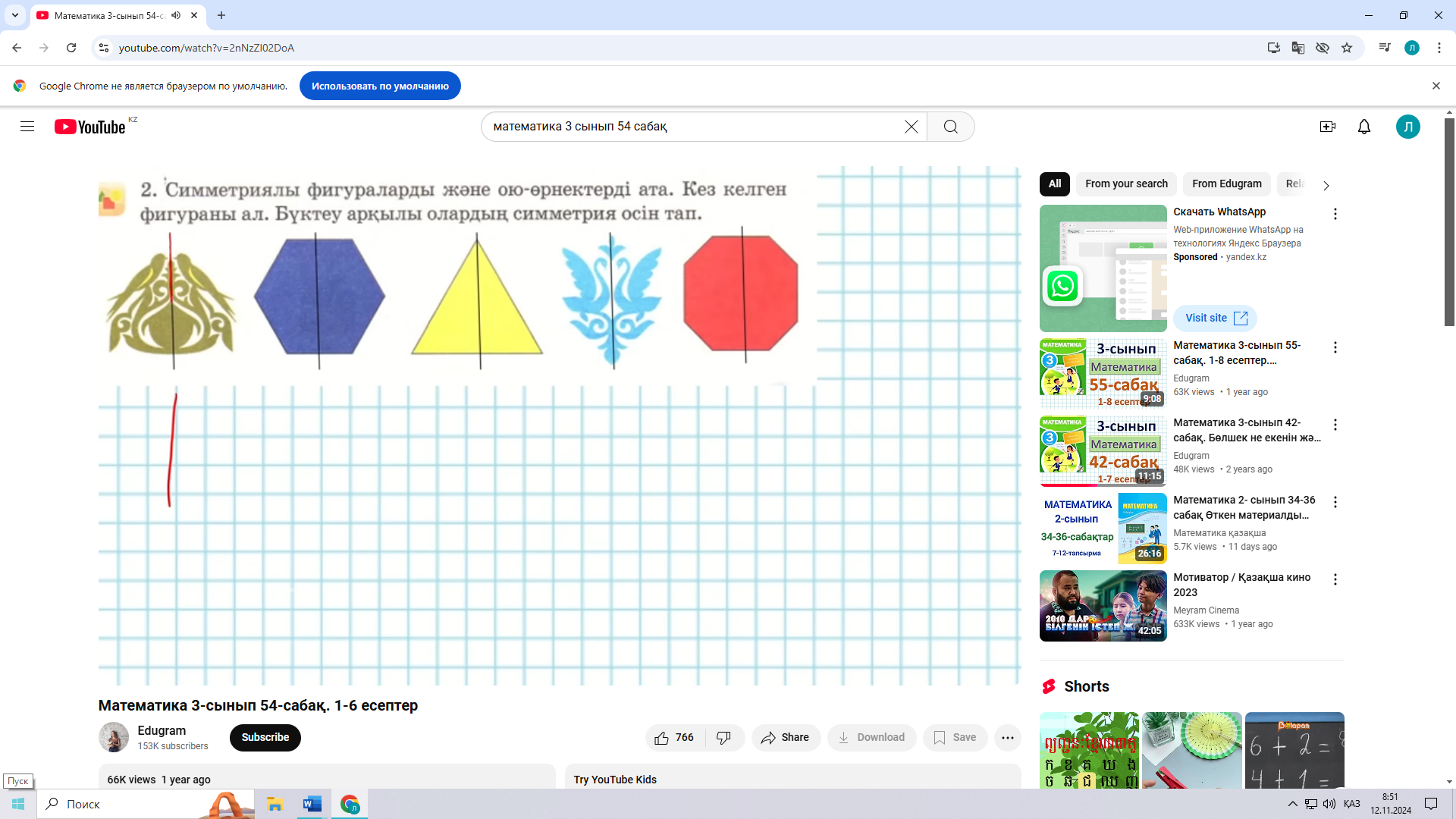
Task: Open the Create video icon
Action: point(1327,127)
